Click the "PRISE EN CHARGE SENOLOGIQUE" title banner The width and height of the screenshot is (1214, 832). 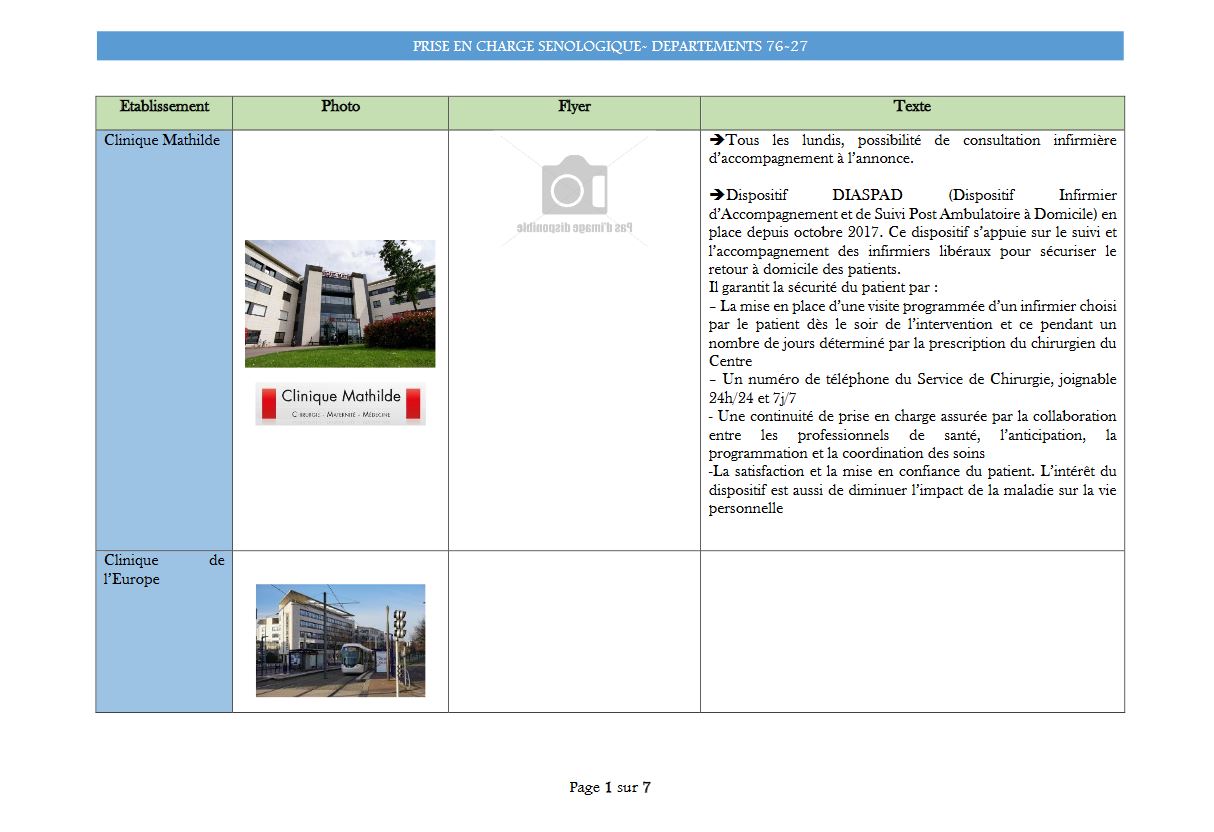[610, 46]
